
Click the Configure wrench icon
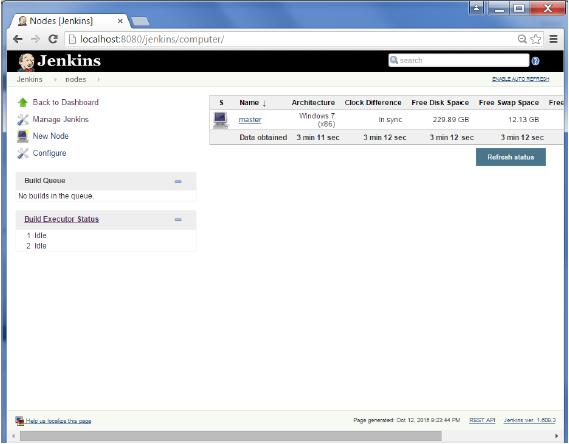point(22,153)
